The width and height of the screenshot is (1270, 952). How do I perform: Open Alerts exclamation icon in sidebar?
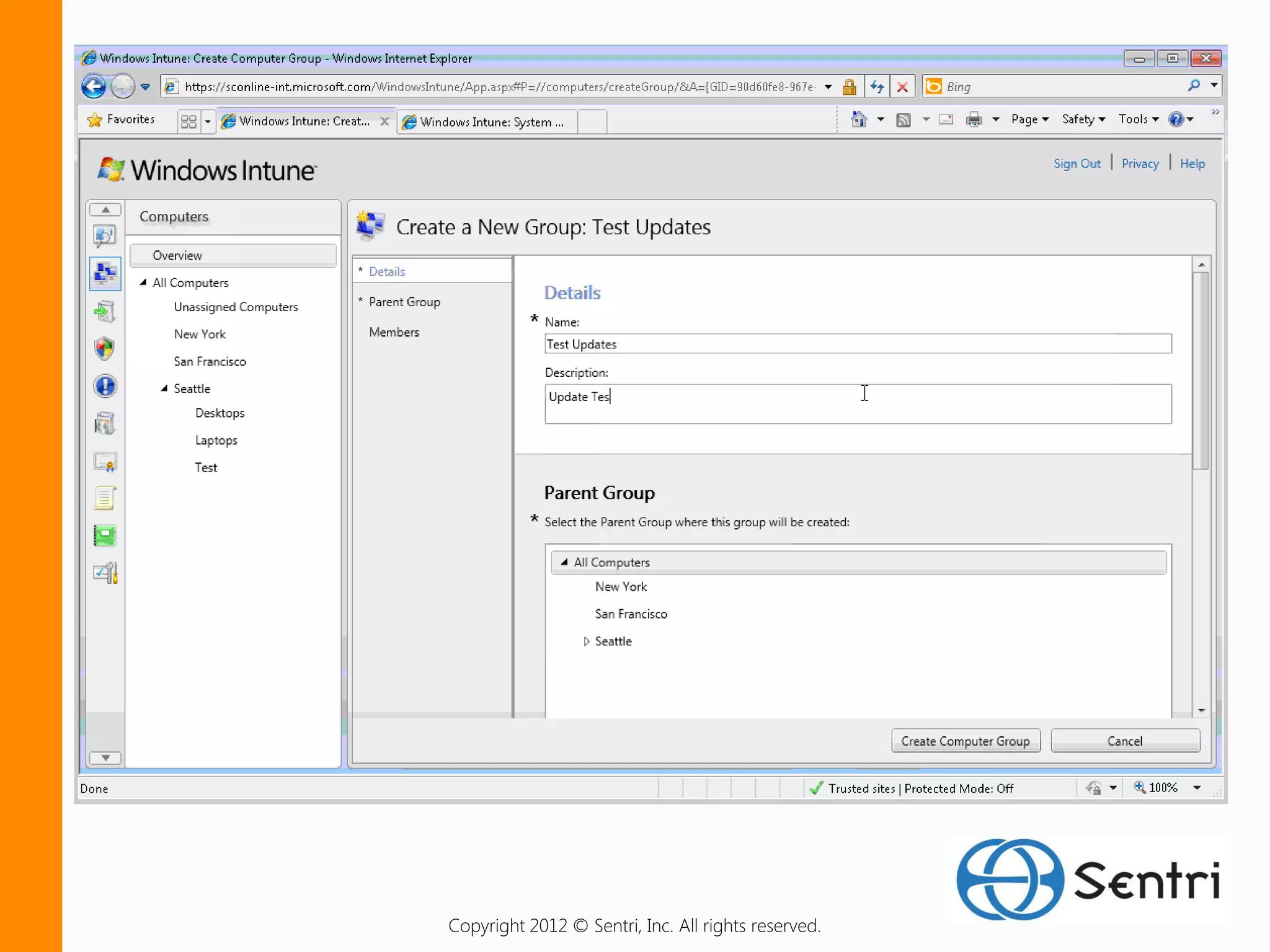click(105, 386)
